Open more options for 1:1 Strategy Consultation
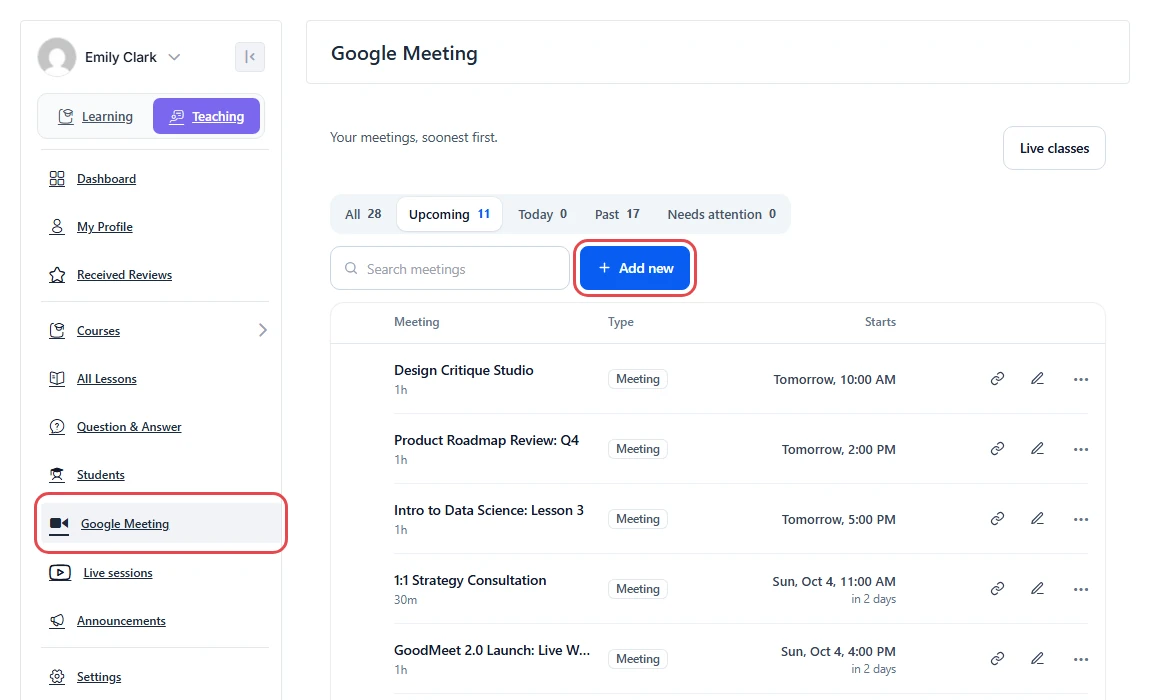Screen dimensions: 1154x700 [x=1080, y=589]
